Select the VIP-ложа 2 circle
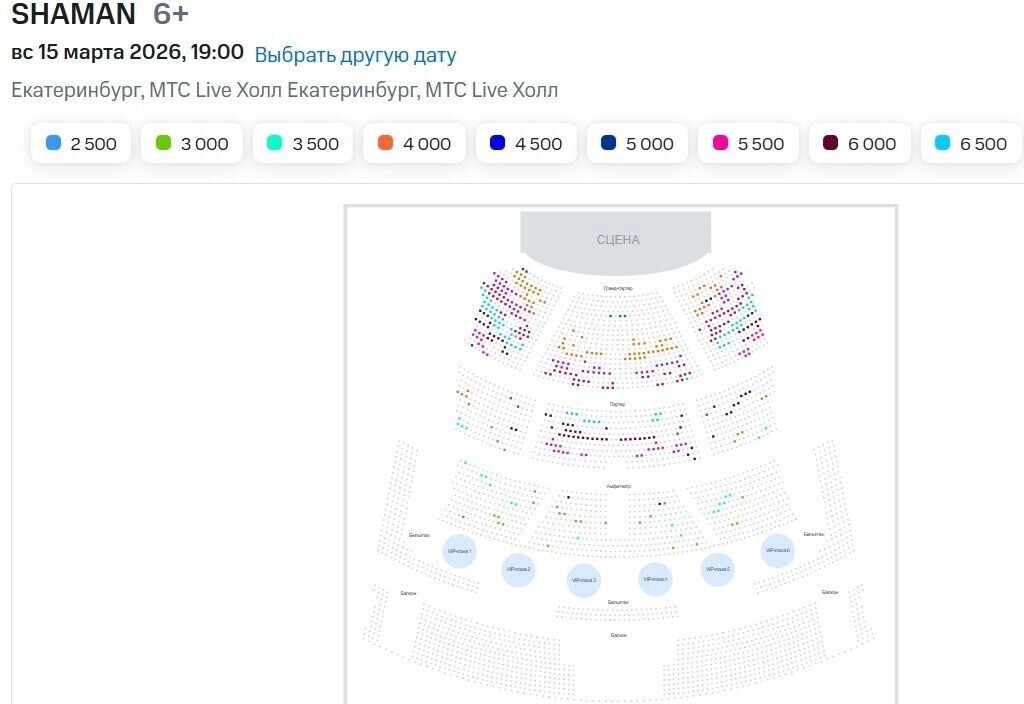Viewport: 1024px width, 704px height. pos(518,569)
